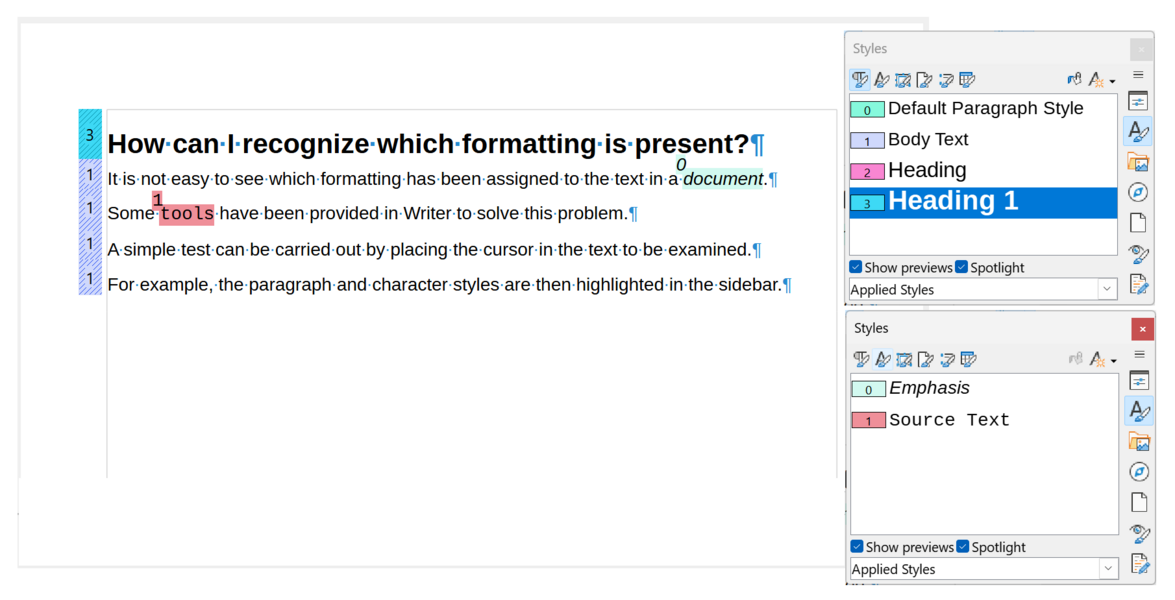The width and height of the screenshot is (1175, 600).
Task: Select Paragraph Styles icon in panel listing Heading 1
Action: click(860, 79)
